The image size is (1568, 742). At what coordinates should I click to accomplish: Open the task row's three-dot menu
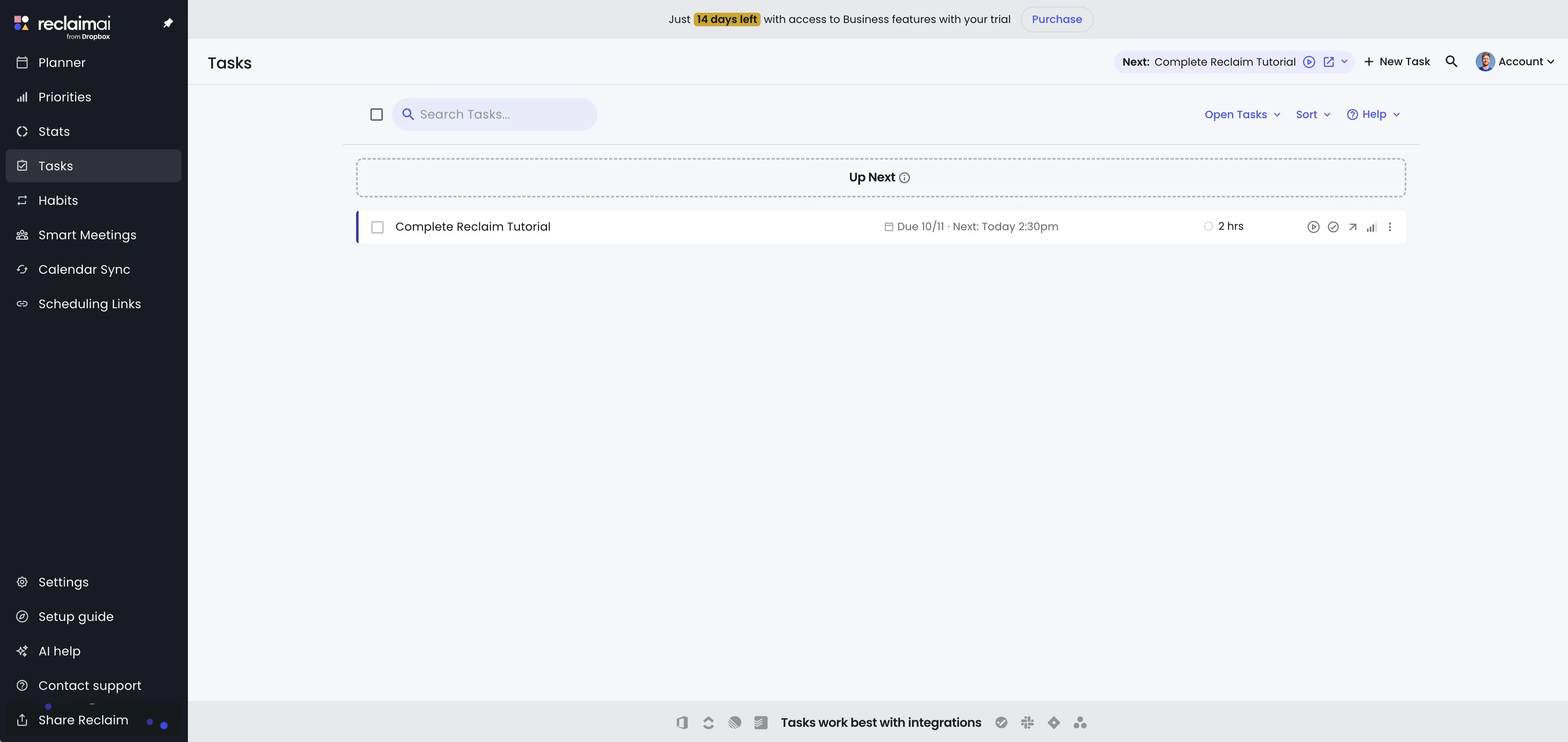click(x=1390, y=227)
